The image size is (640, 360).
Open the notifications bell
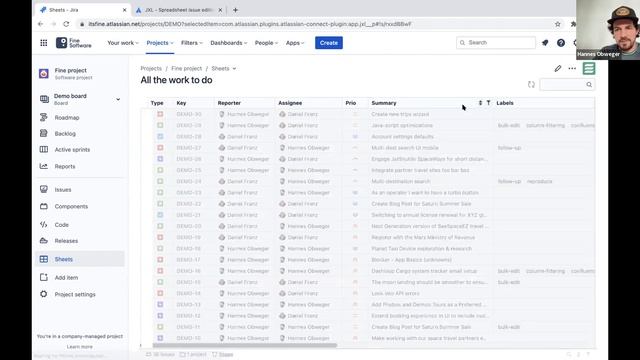click(x=545, y=42)
